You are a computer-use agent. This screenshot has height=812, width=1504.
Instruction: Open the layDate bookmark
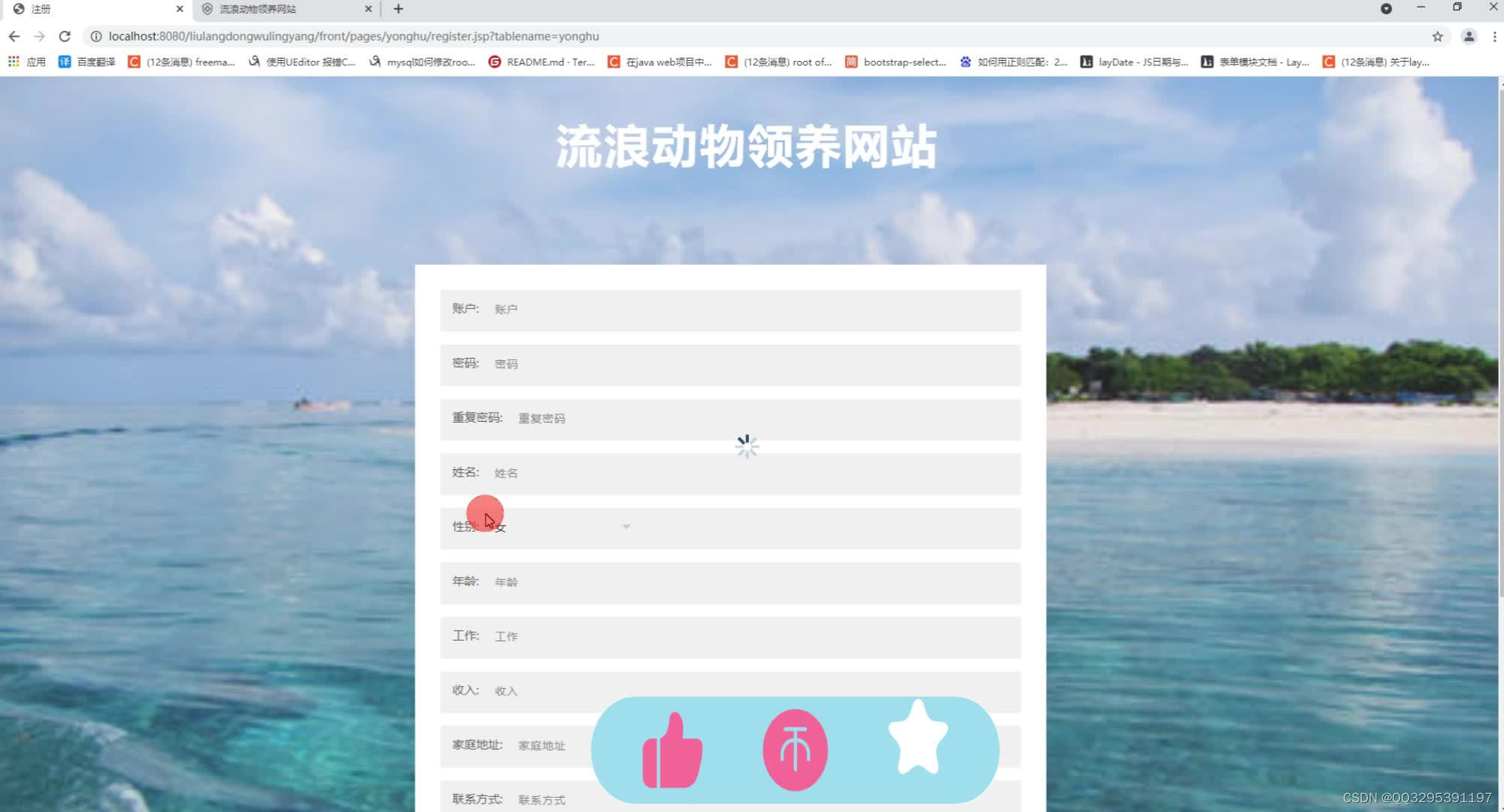click(1134, 62)
